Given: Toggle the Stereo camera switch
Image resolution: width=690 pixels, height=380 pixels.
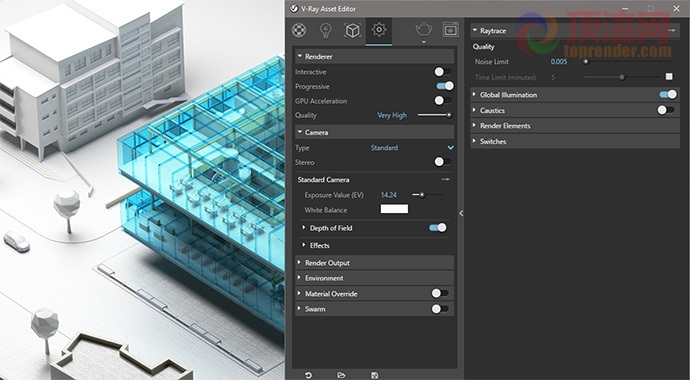Looking at the screenshot, I should click(x=442, y=162).
